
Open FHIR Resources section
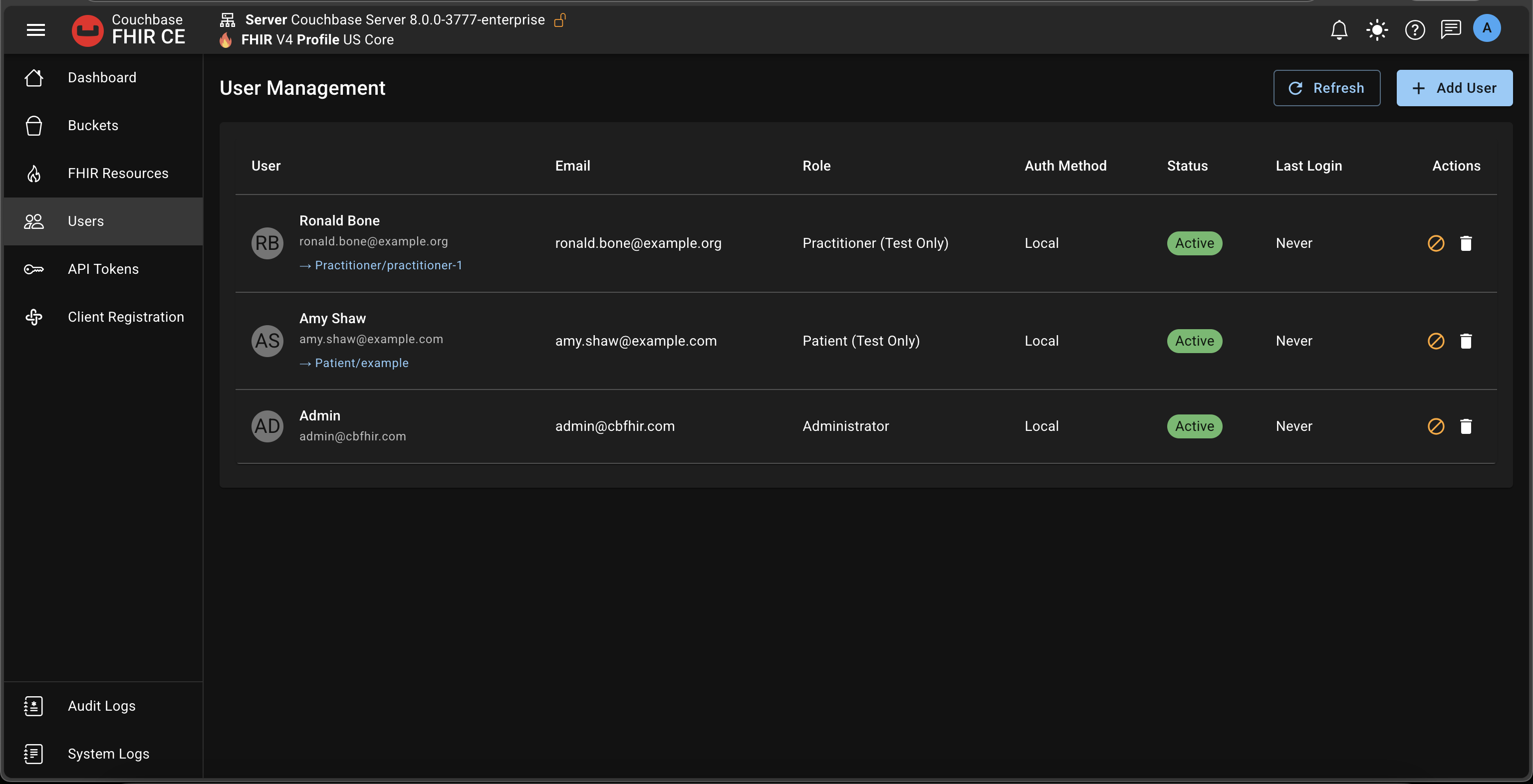118,173
